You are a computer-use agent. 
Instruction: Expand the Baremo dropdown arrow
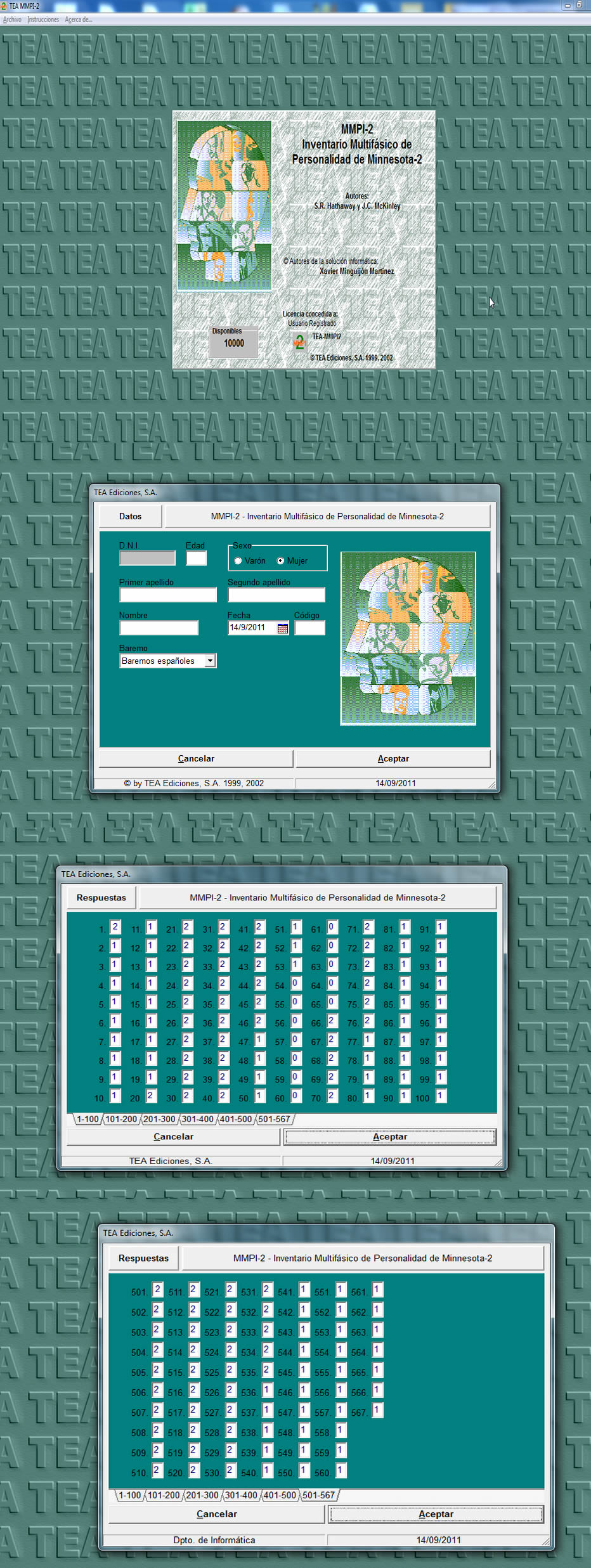(210, 661)
